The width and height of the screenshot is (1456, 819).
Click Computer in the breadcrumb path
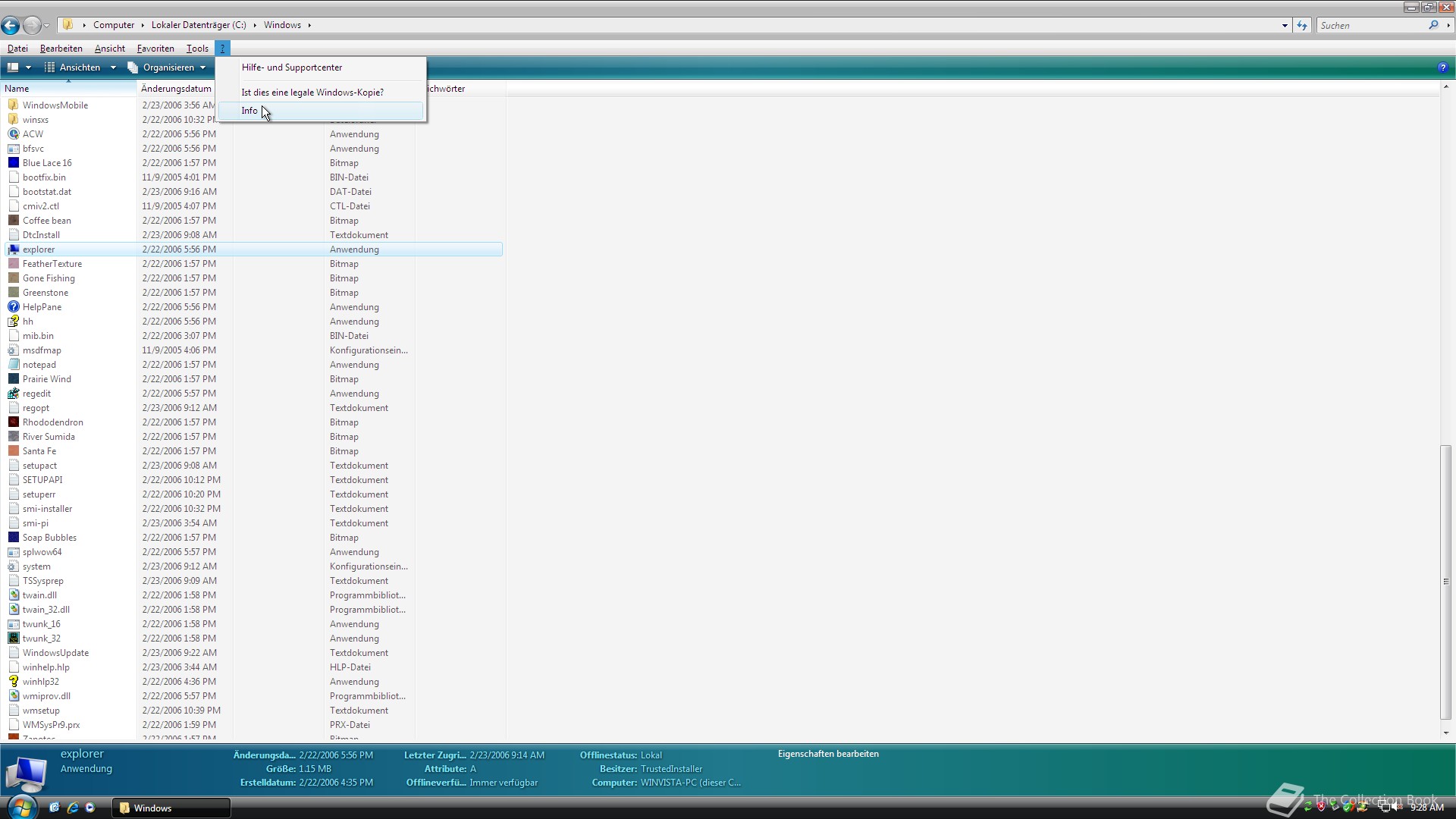[x=114, y=25]
